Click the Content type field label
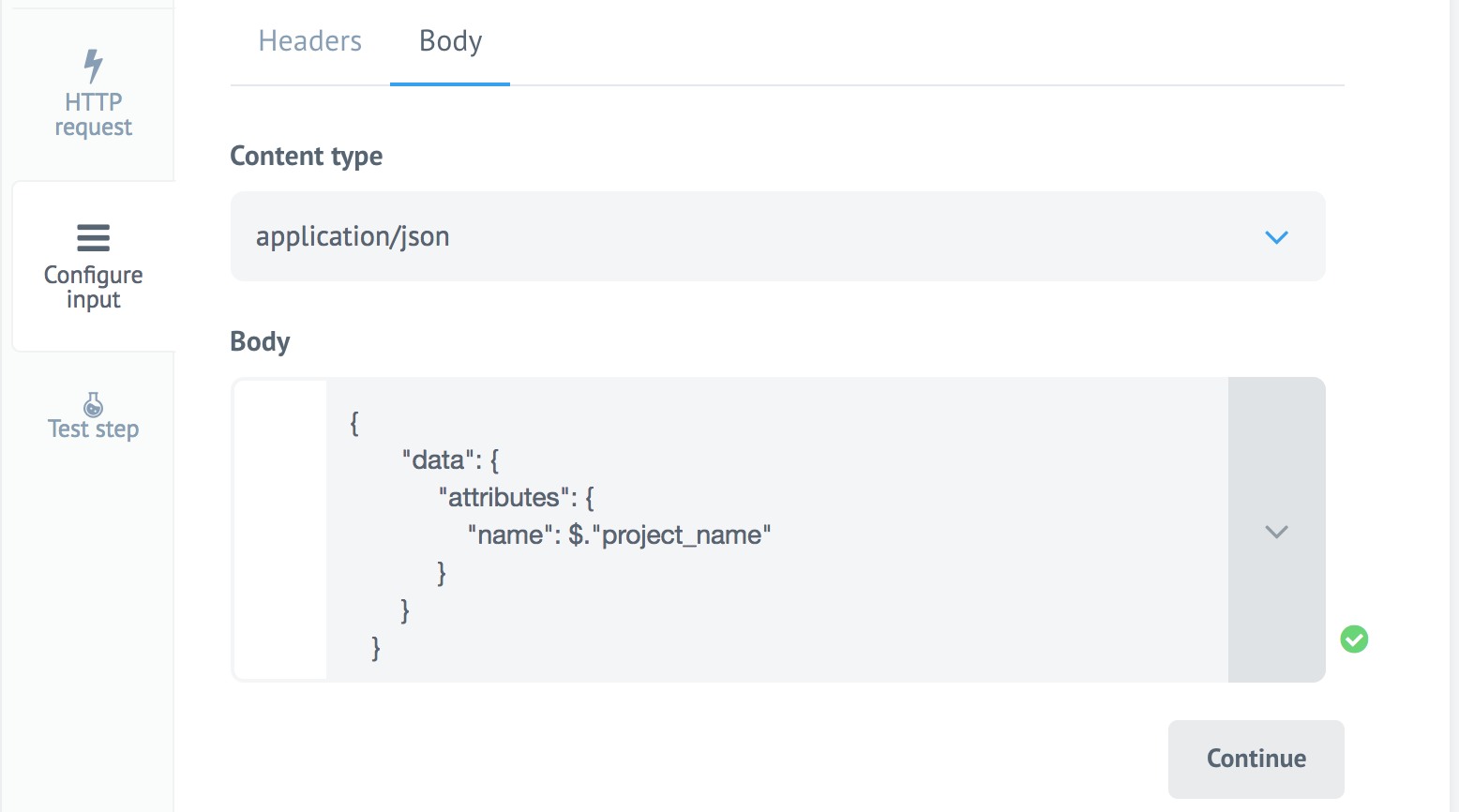Image resolution: width=1459 pixels, height=812 pixels. pos(306,156)
